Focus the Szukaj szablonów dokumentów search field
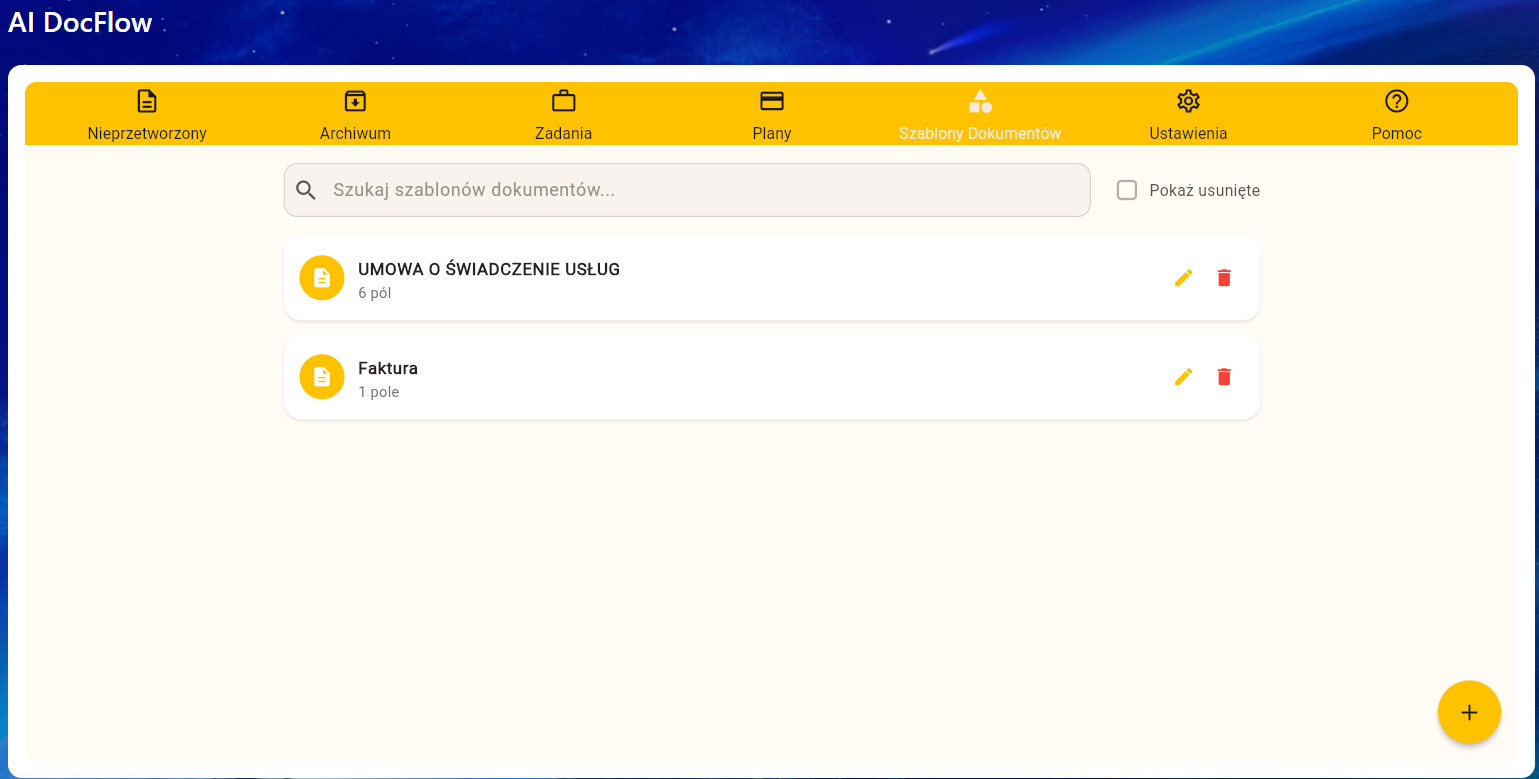Viewport: 1539px width, 779px height. 700,190
